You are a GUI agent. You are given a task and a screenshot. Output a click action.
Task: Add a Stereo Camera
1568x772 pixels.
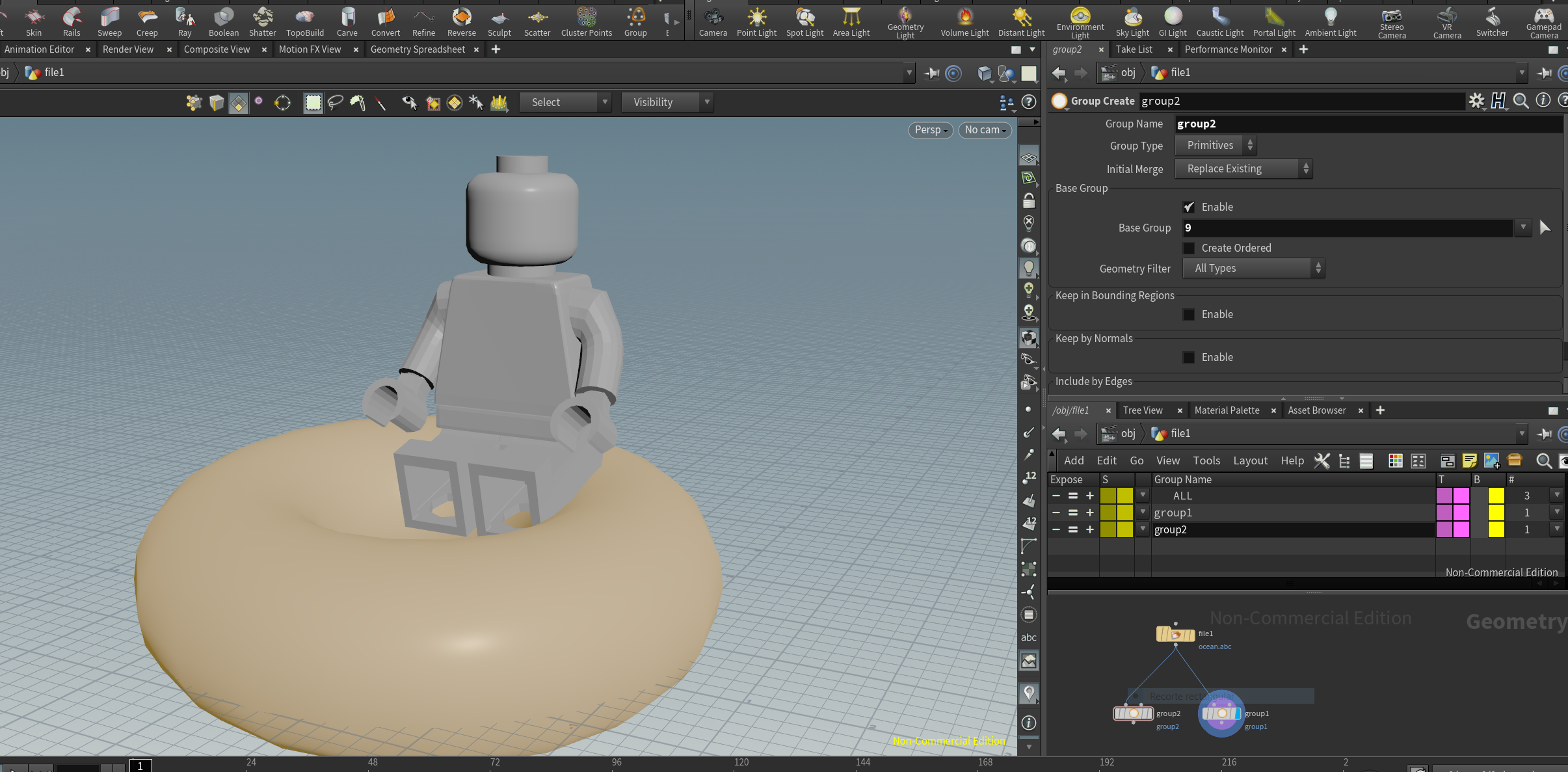coord(1392,23)
